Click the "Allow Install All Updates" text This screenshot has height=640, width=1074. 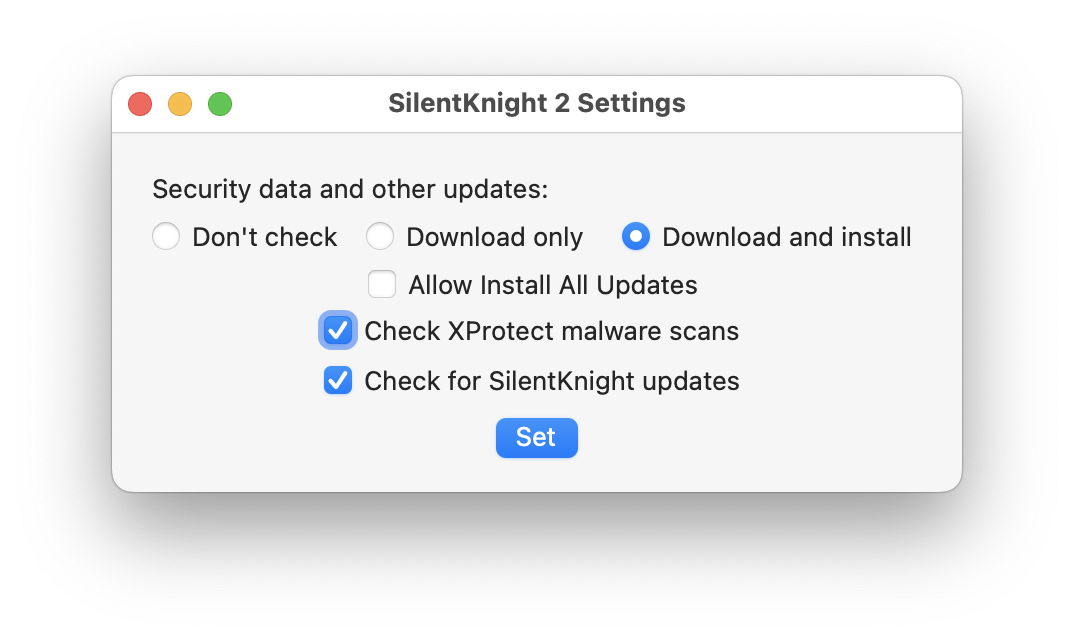(553, 285)
